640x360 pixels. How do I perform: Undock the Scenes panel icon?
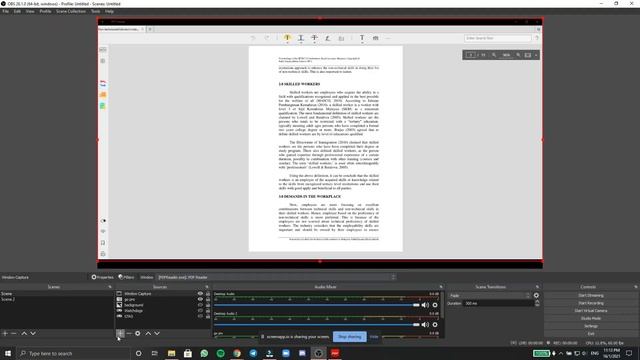click(x=110, y=287)
